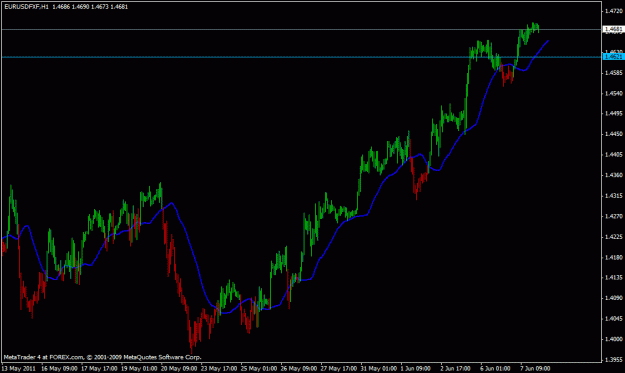Click the 27 May 17:00 time label
Viewport: 625px width, 373px height.
(338, 369)
